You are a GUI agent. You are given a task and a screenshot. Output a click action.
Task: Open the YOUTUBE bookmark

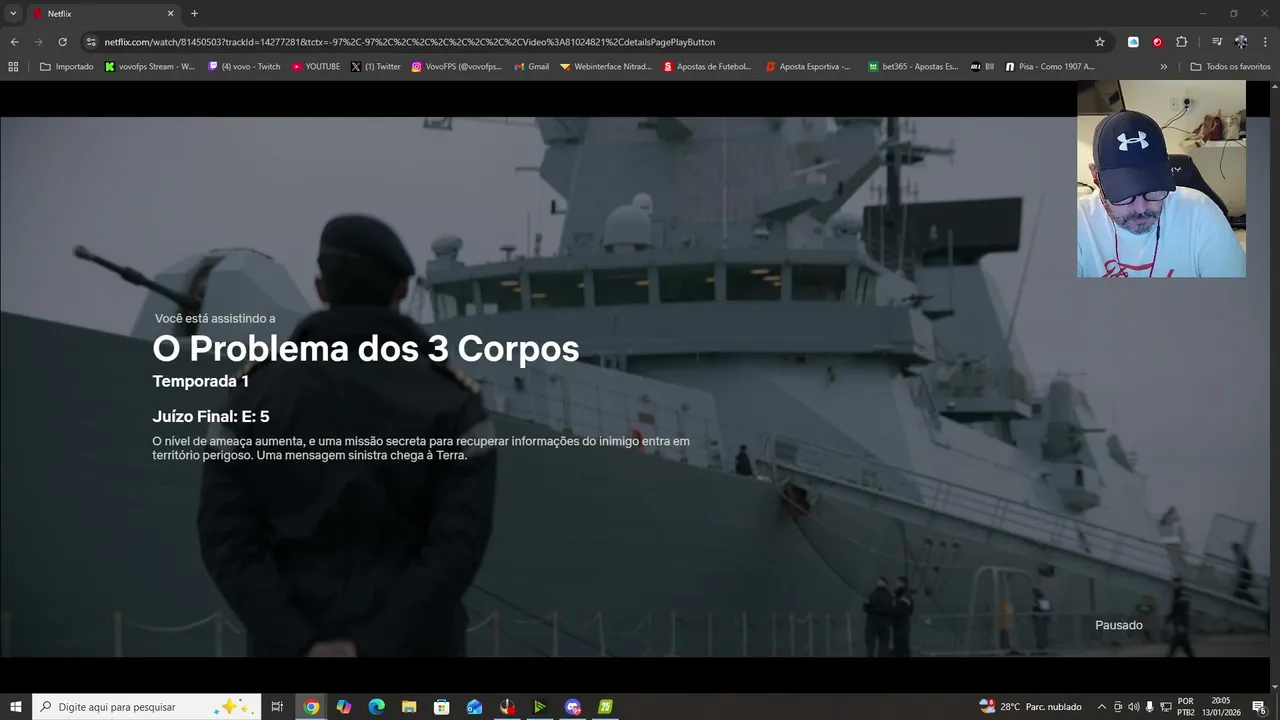[316, 67]
